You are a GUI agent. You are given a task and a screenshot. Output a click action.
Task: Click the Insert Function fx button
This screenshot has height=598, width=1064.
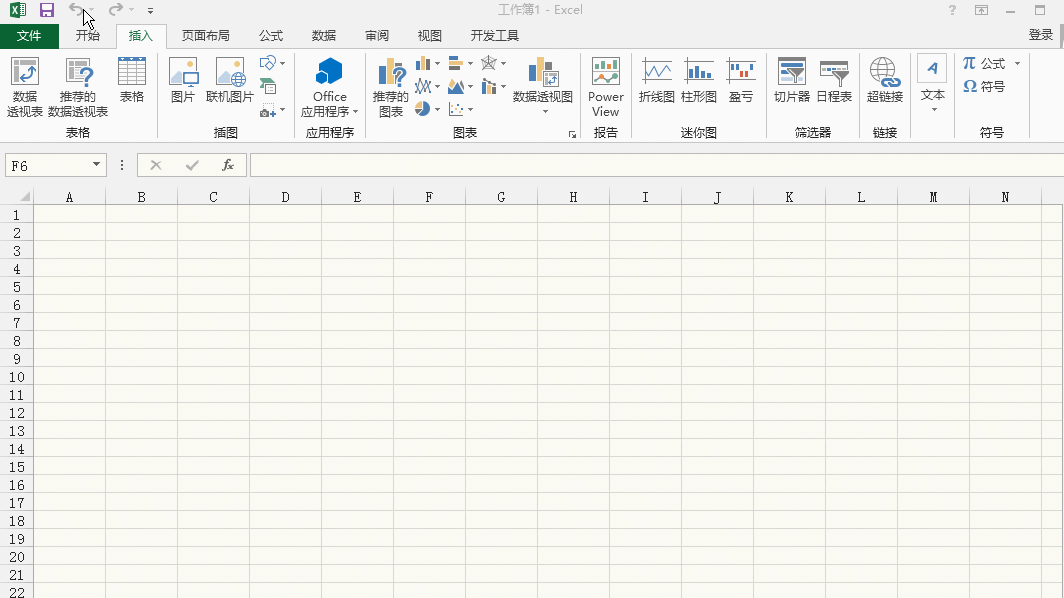point(228,165)
